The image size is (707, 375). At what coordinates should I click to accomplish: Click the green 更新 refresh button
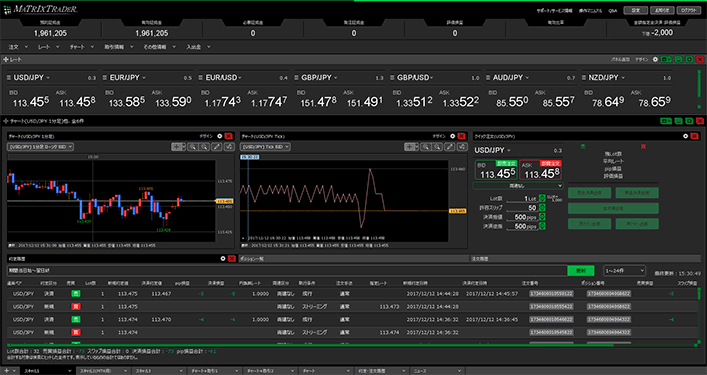coord(581,270)
